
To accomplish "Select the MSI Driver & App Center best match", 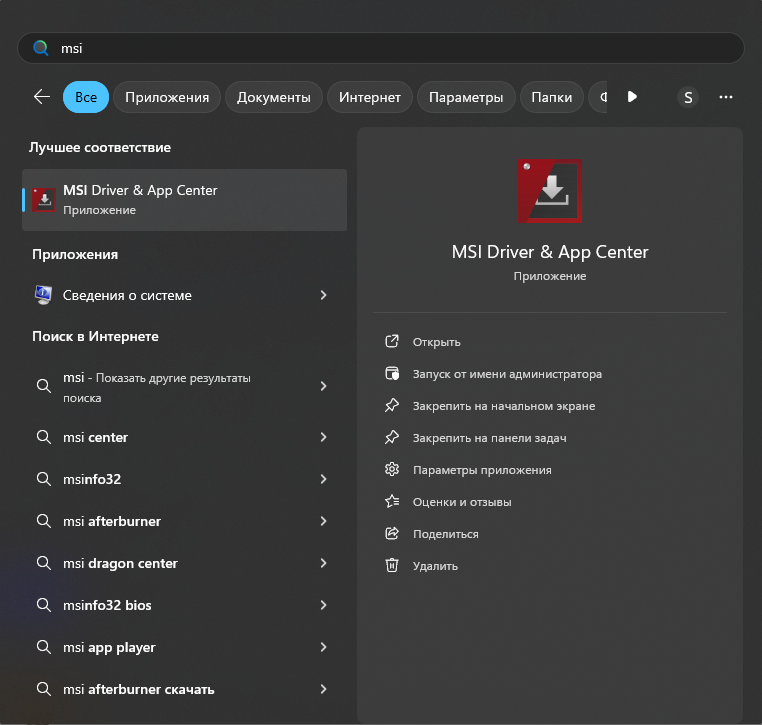I will pos(184,200).
